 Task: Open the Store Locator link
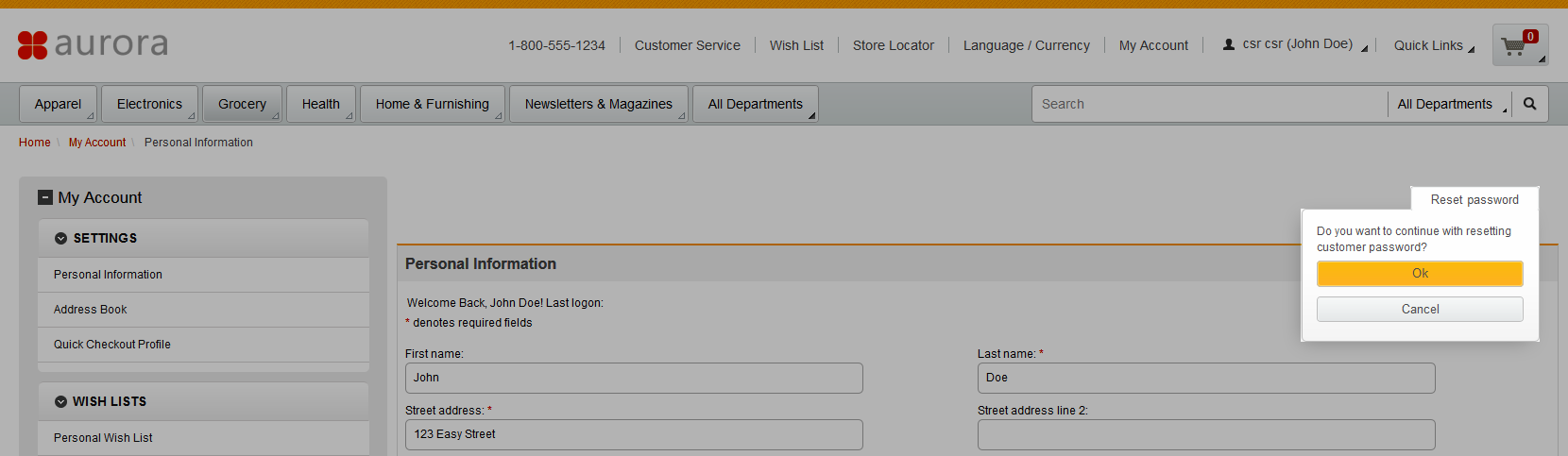(893, 45)
